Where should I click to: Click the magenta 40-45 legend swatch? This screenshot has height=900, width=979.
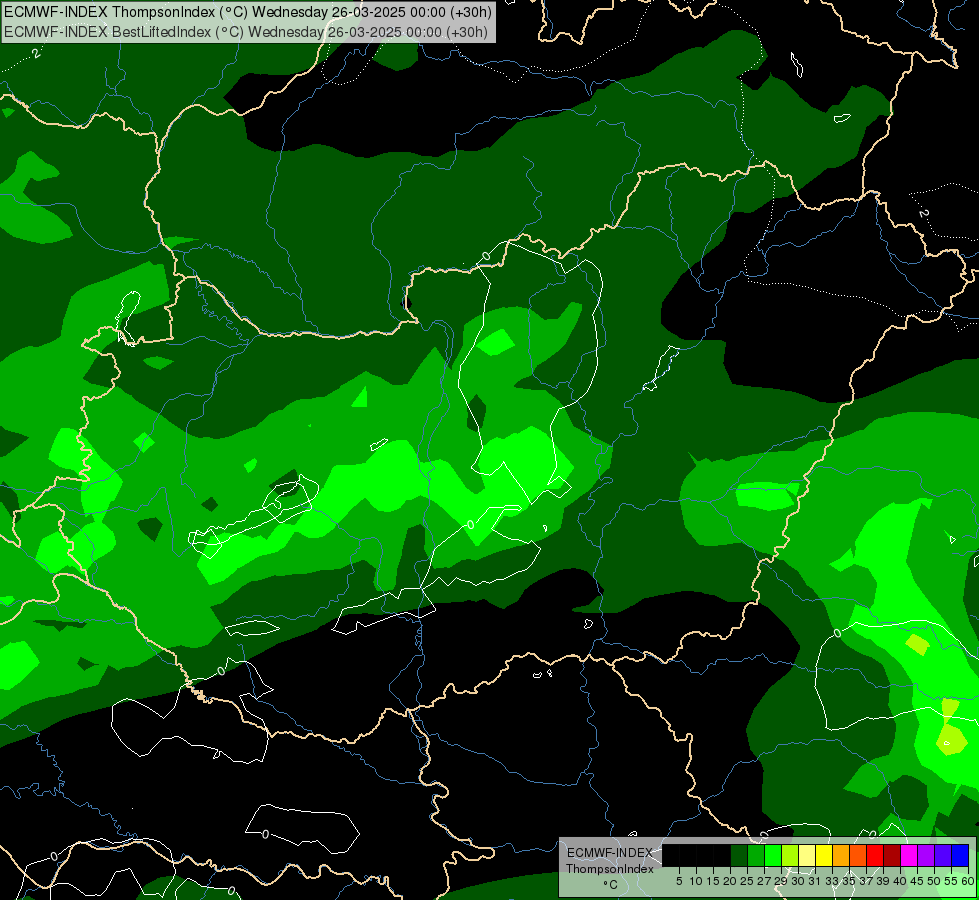click(x=909, y=855)
